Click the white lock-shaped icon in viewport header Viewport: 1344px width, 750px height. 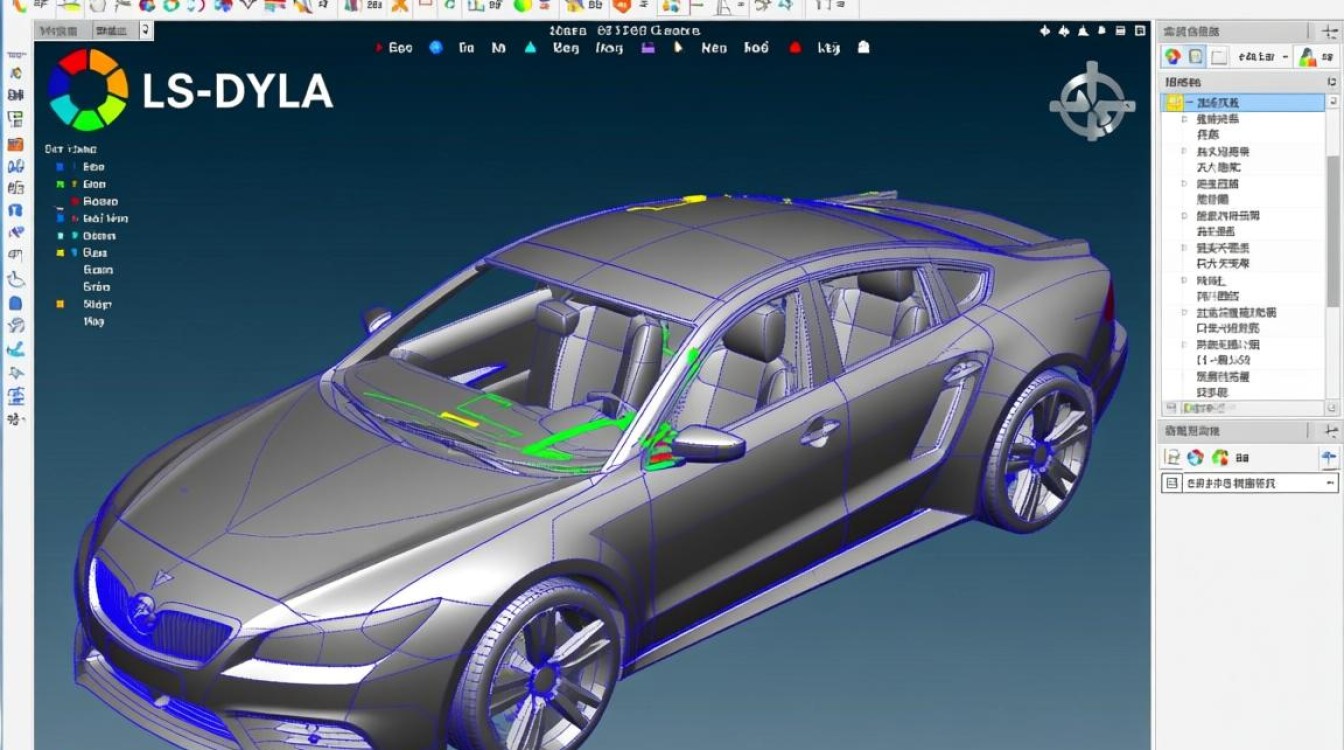[x=863, y=47]
